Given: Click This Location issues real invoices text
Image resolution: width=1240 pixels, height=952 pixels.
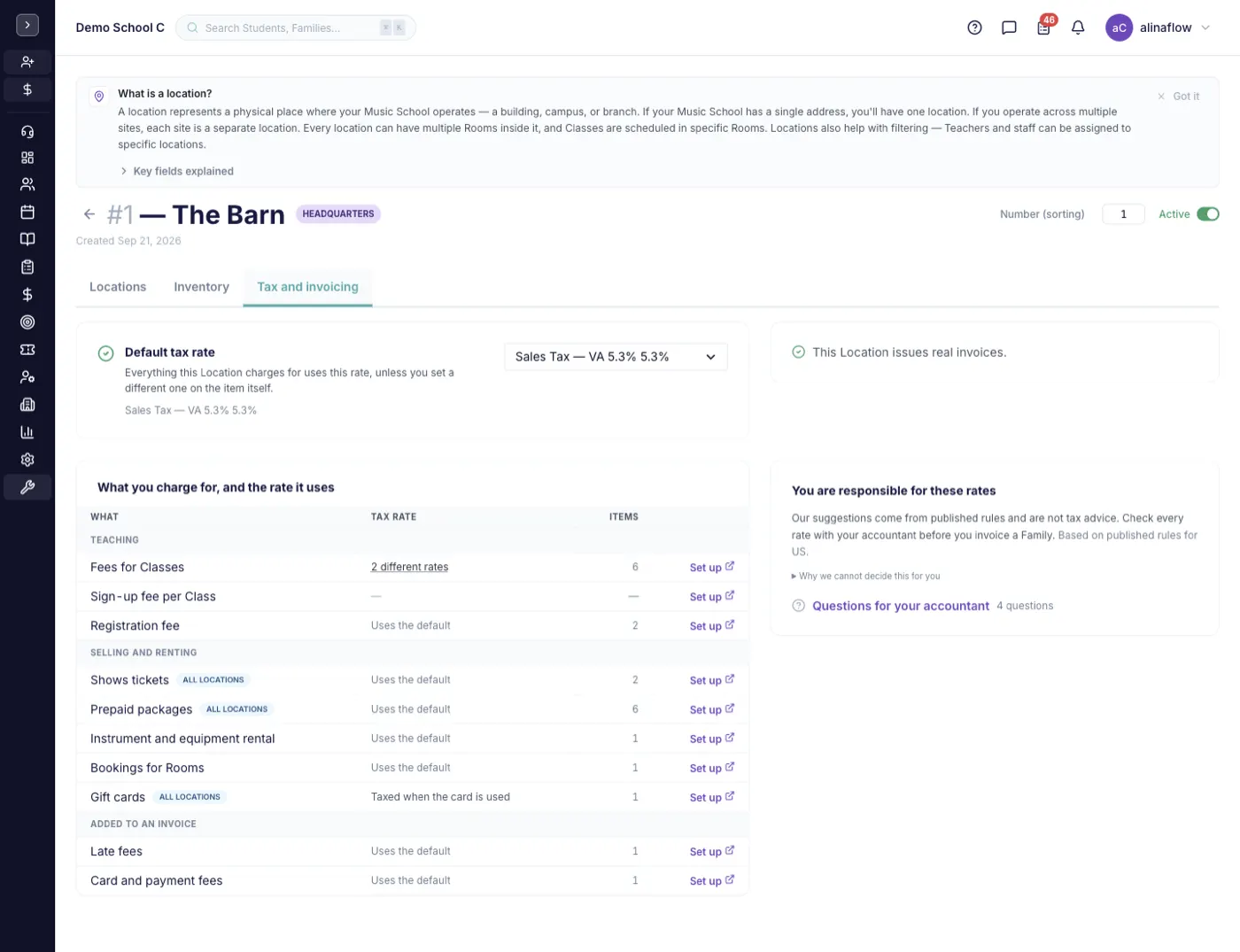Looking at the screenshot, I should (910, 352).
